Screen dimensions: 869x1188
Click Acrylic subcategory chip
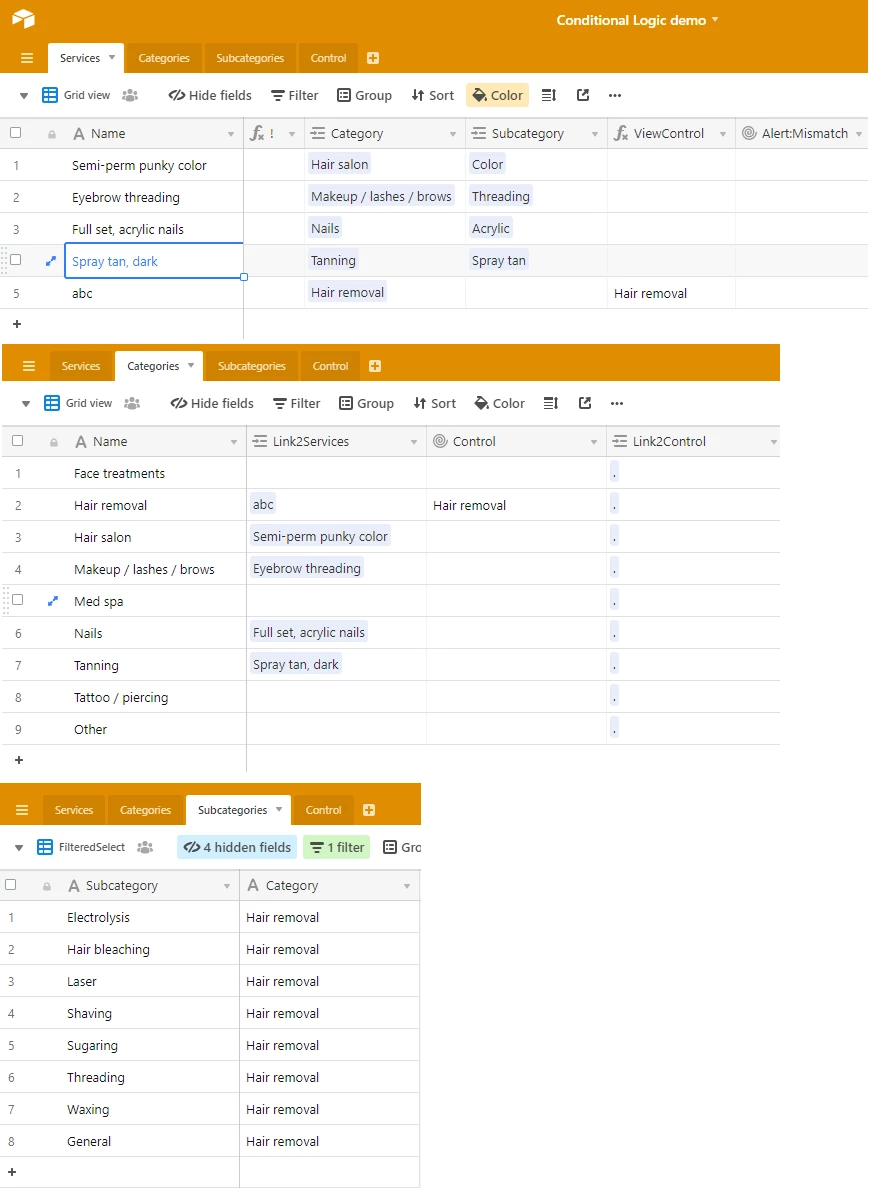(491, 228)
